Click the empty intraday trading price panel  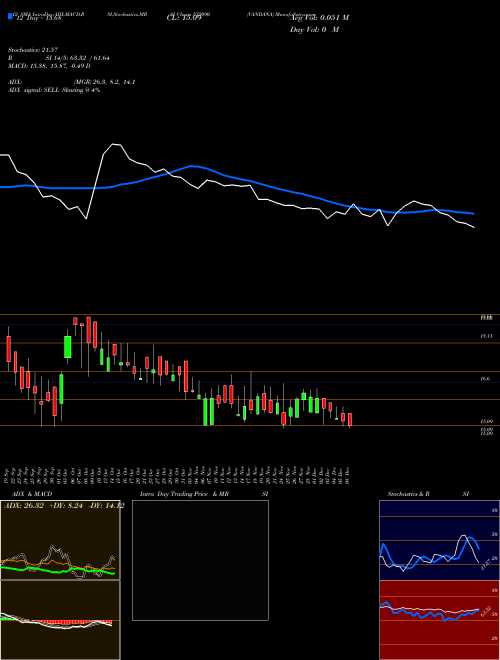(200, 560)
